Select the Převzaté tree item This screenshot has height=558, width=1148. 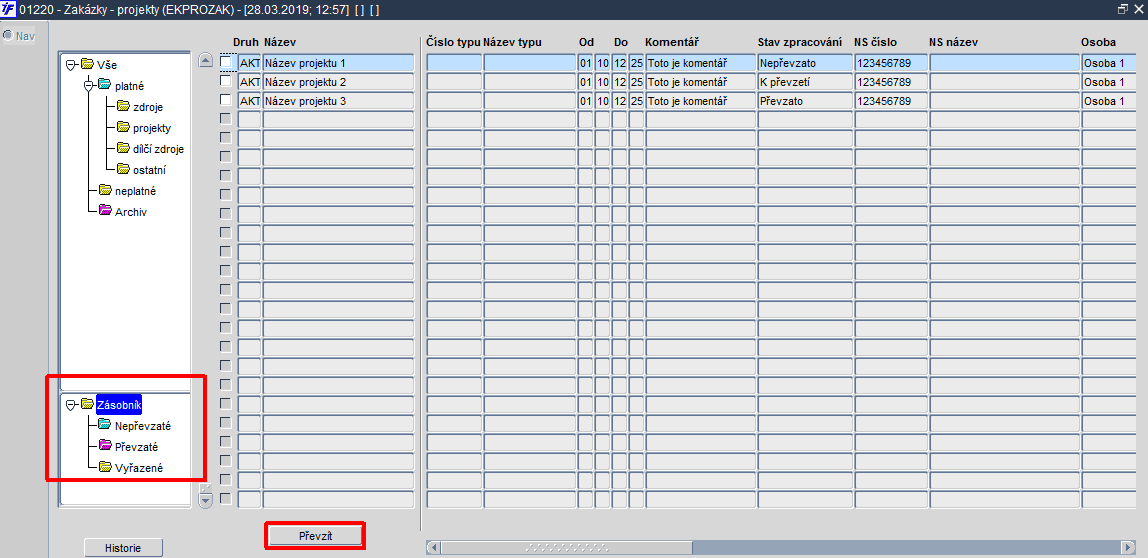pos(136,447)
